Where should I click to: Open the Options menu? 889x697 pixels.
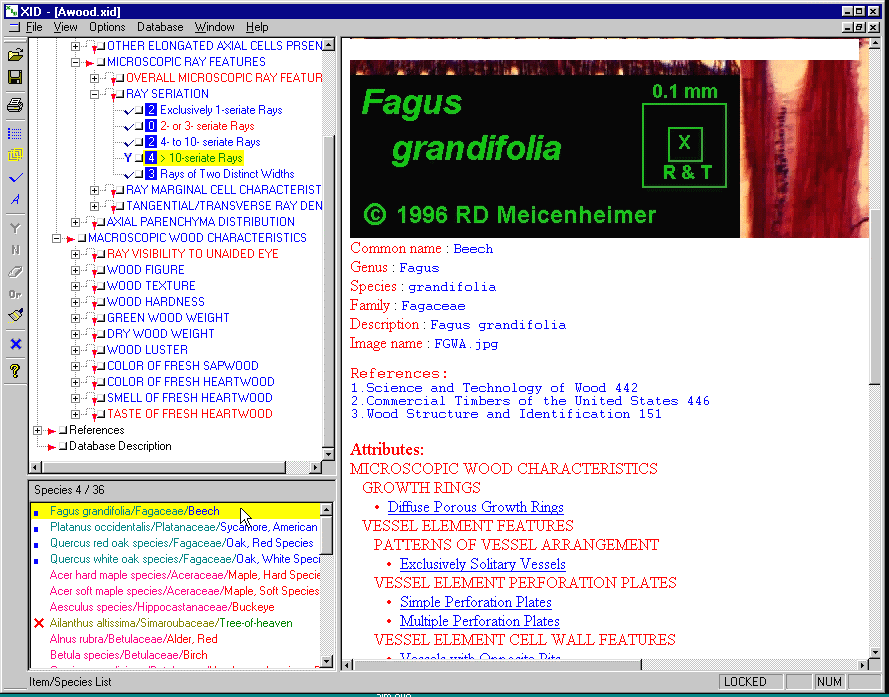tap(107, 27)
